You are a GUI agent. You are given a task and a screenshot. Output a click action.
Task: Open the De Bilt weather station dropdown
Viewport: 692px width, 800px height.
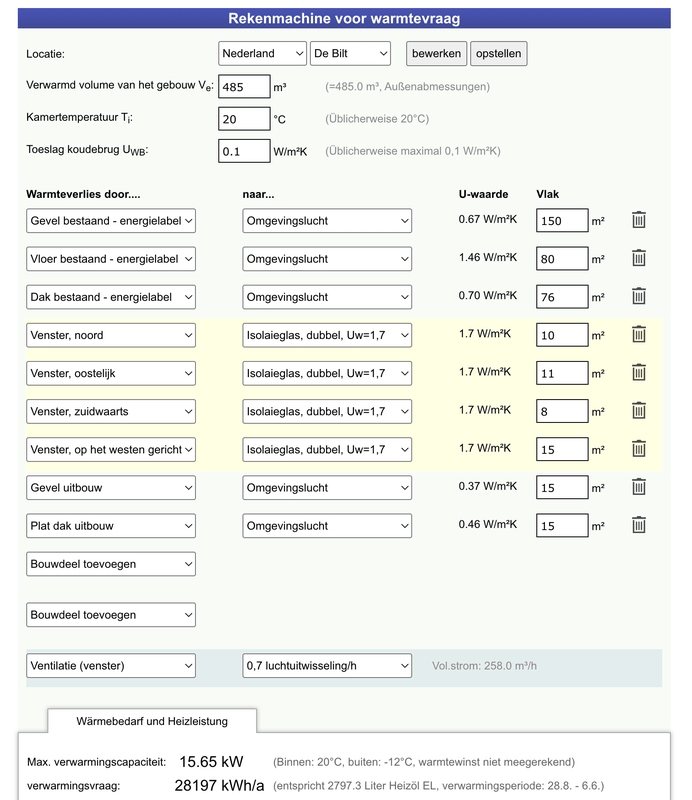pos(350,53)
